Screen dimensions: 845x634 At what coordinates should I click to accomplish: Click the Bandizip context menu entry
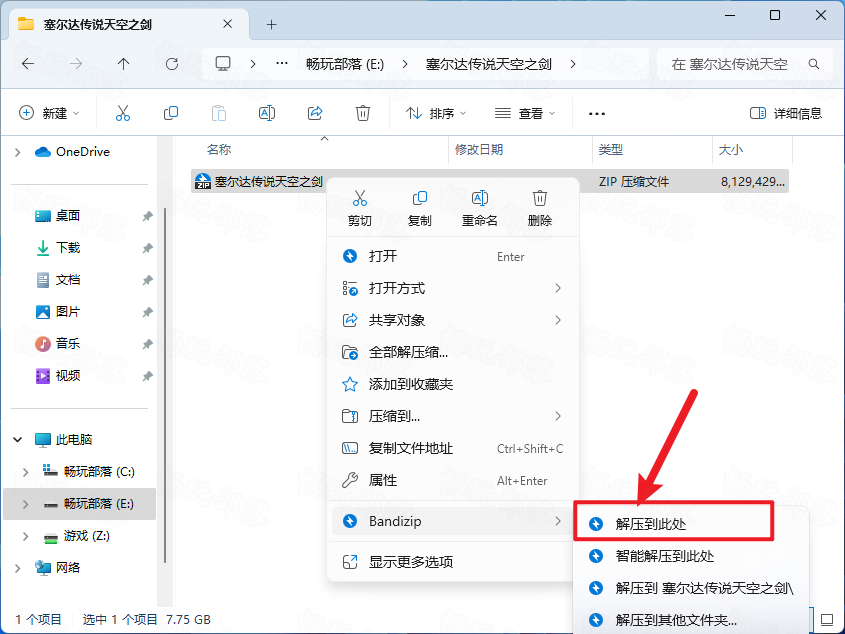click(x=453, y=521)
